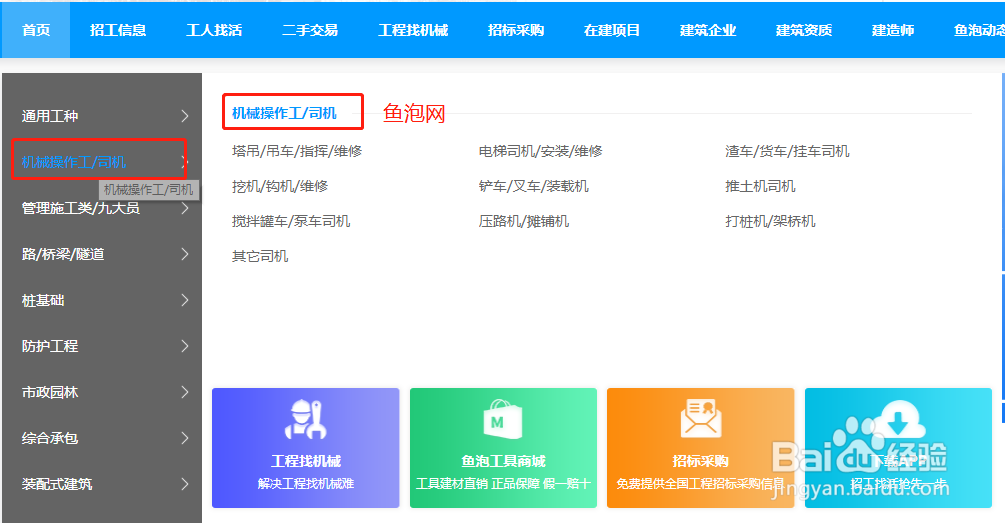Open the 建筑资质 navigation tab

[804, 30]
